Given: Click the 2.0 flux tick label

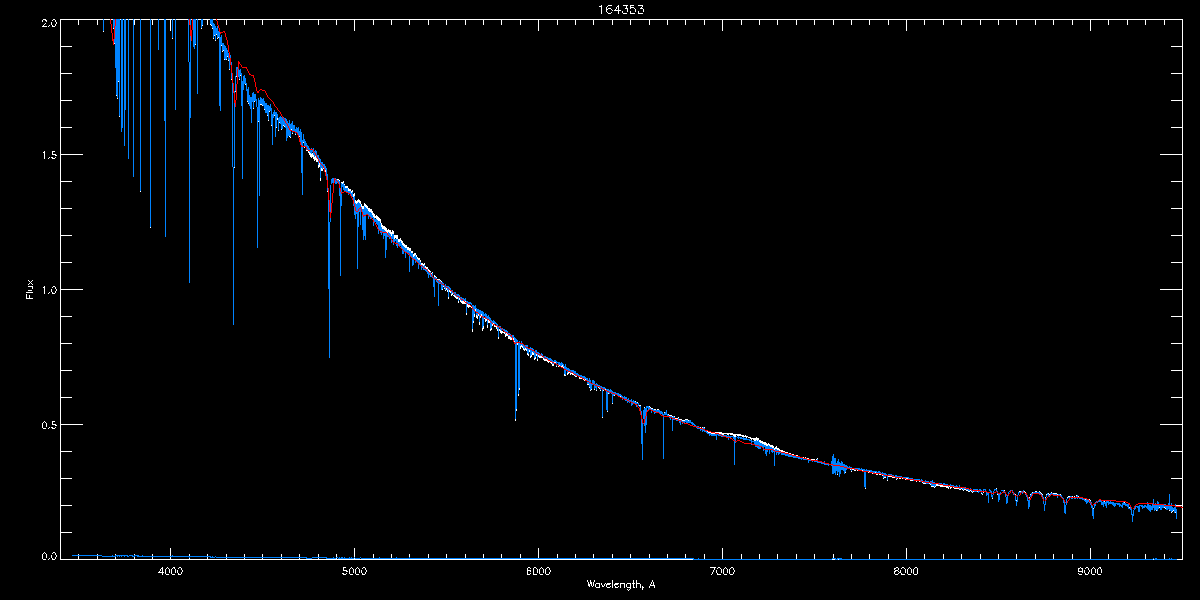Looking at the screenshot, I should click(x=48, y=22).
